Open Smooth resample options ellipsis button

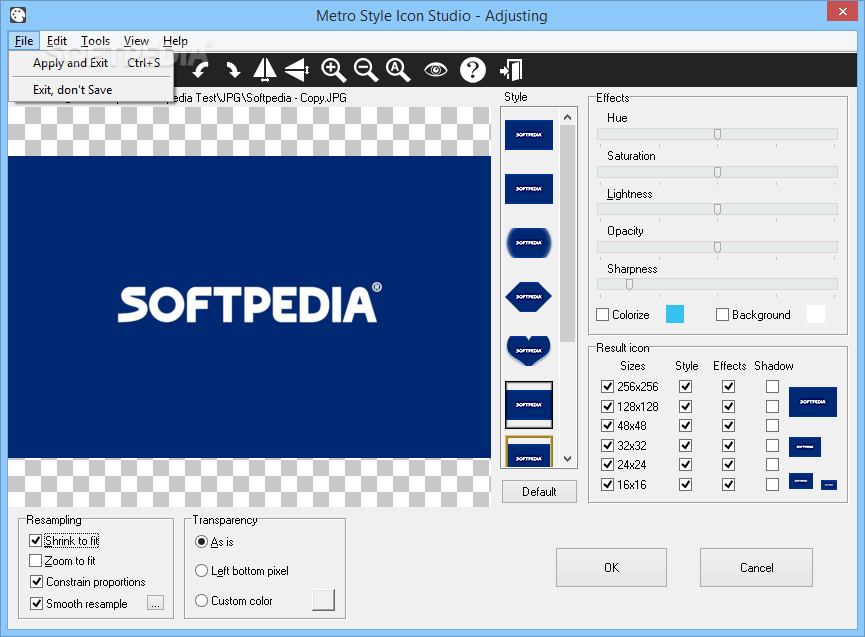[156, 603]
